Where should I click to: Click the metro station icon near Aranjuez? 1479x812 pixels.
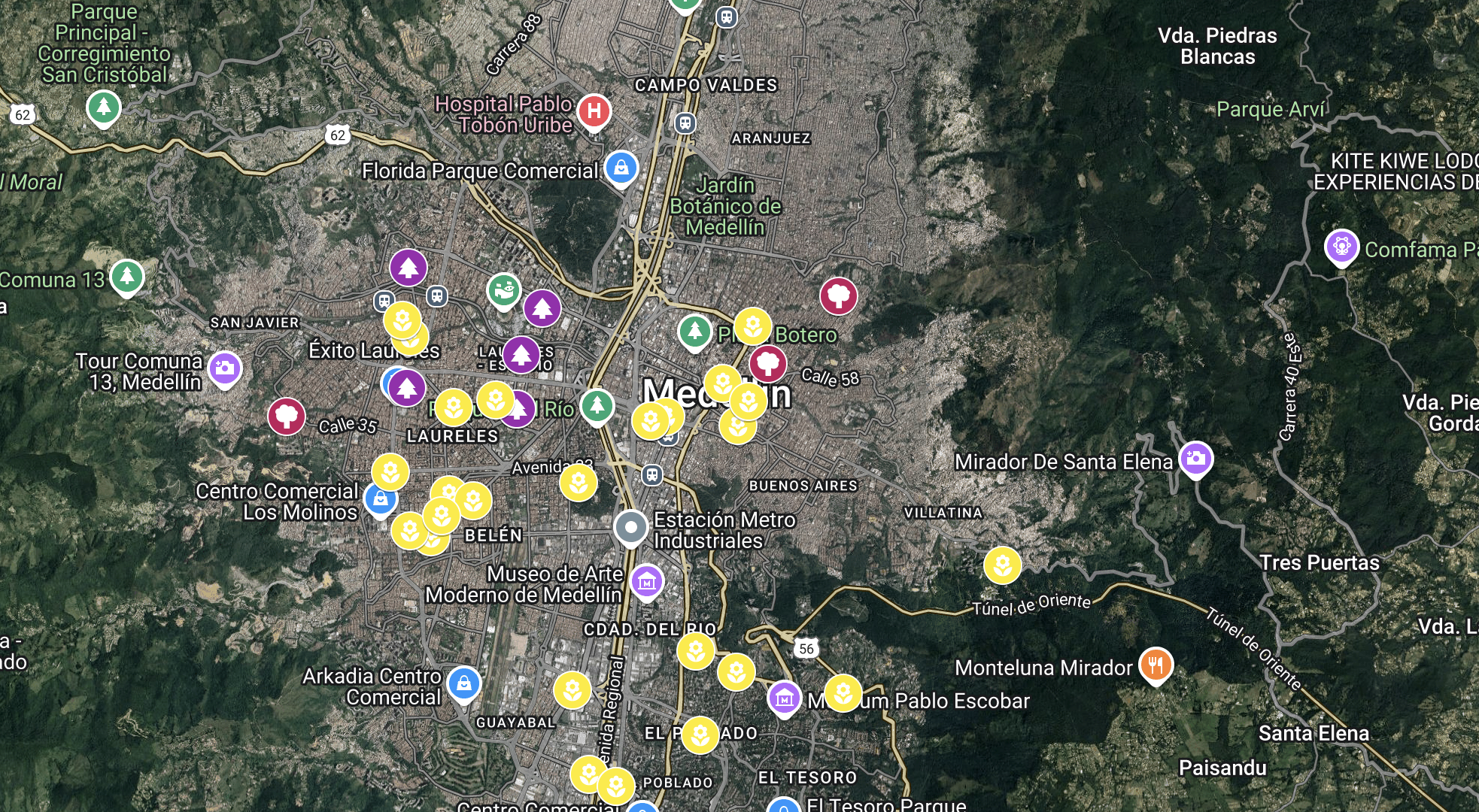coord(685,123)
